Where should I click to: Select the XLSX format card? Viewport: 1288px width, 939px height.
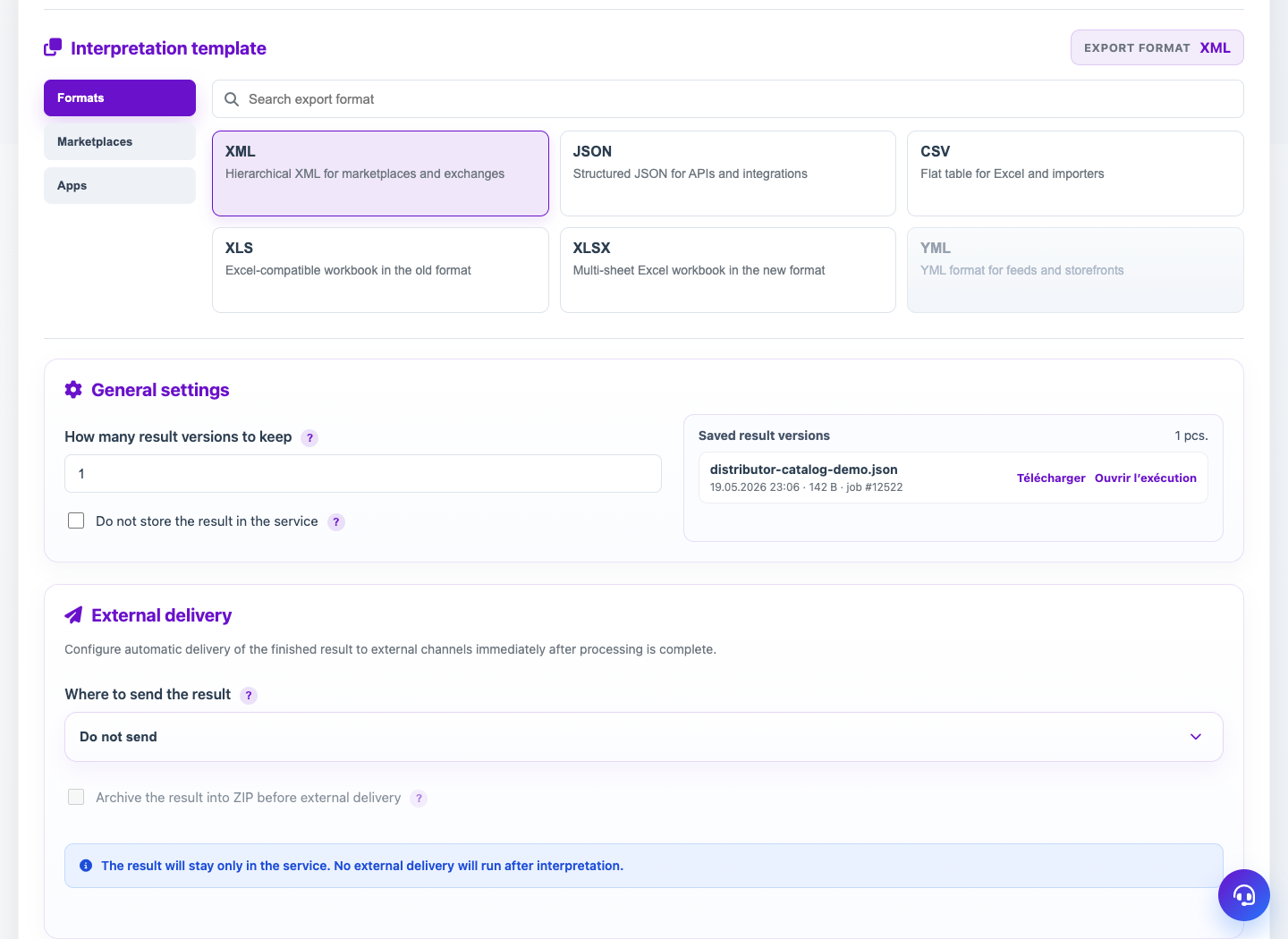728,270
